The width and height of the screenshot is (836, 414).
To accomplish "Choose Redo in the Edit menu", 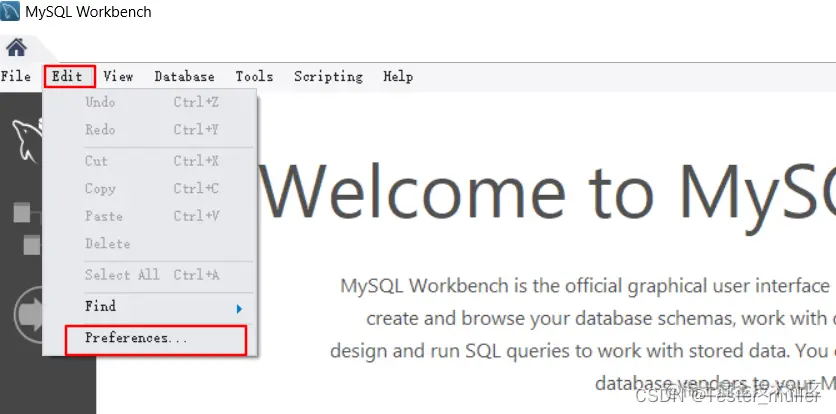I will (150, 130).
